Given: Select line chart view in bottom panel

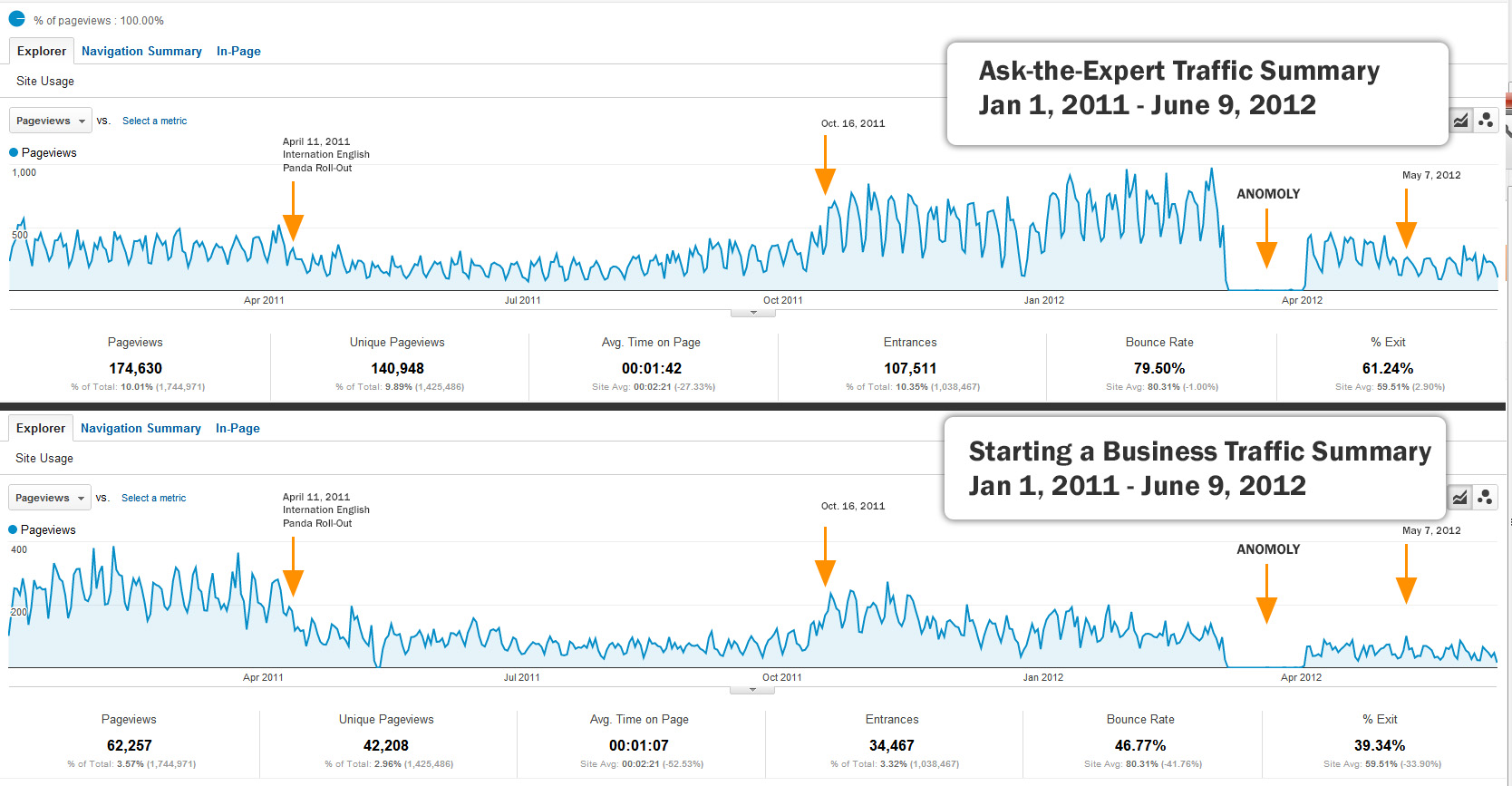Looking at the screenshot, I should click(x=1459, y=497).
